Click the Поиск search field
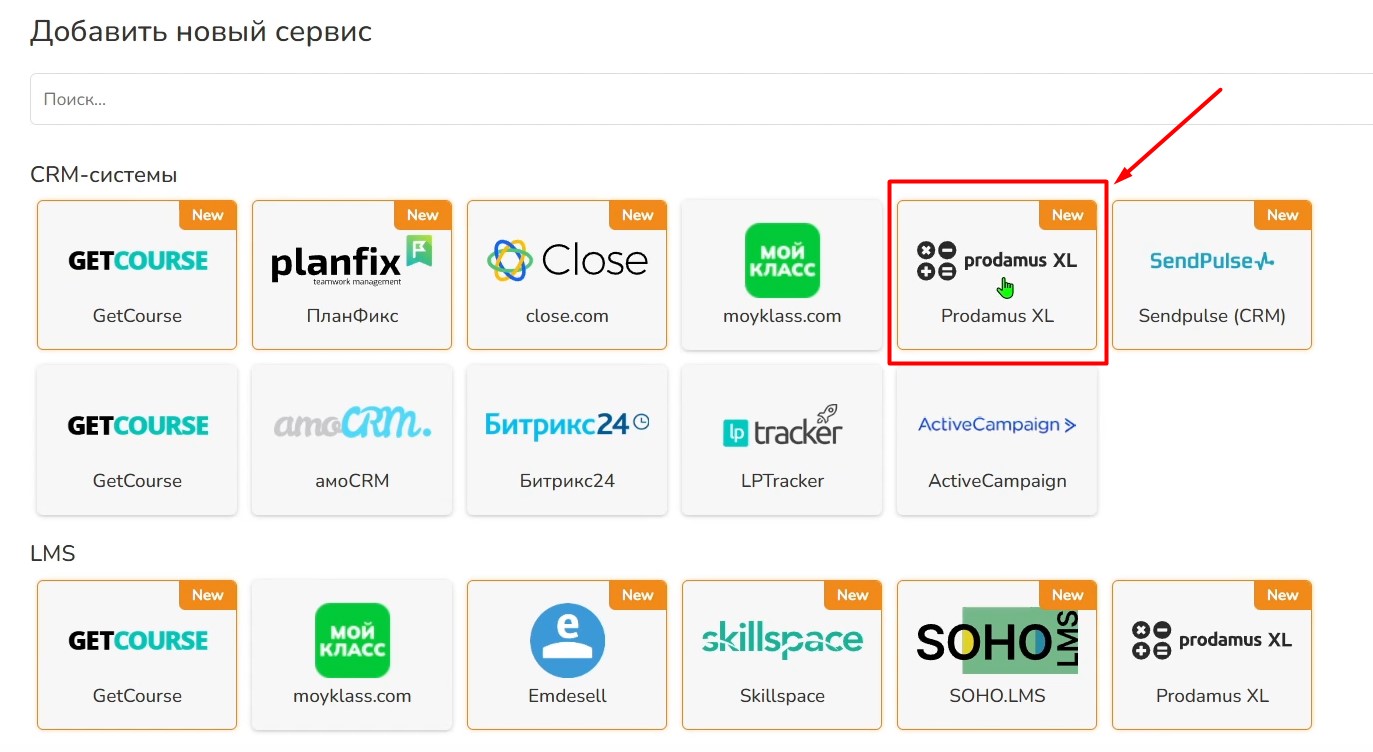The image size is (1373, 752). pos(700,99)
